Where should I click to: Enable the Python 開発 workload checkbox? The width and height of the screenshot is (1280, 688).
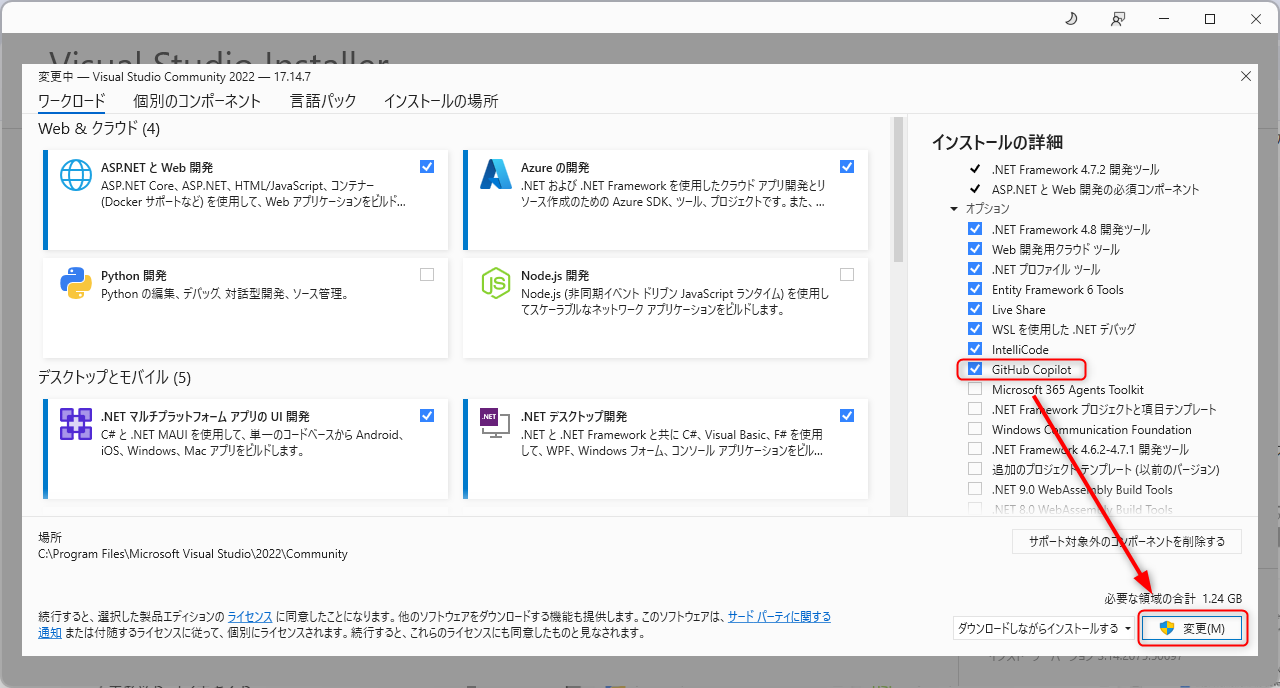(427, 274)
